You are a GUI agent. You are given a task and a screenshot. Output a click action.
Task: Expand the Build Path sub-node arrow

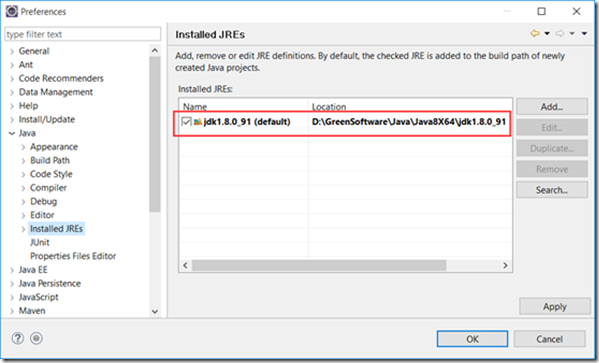(23, 161)
